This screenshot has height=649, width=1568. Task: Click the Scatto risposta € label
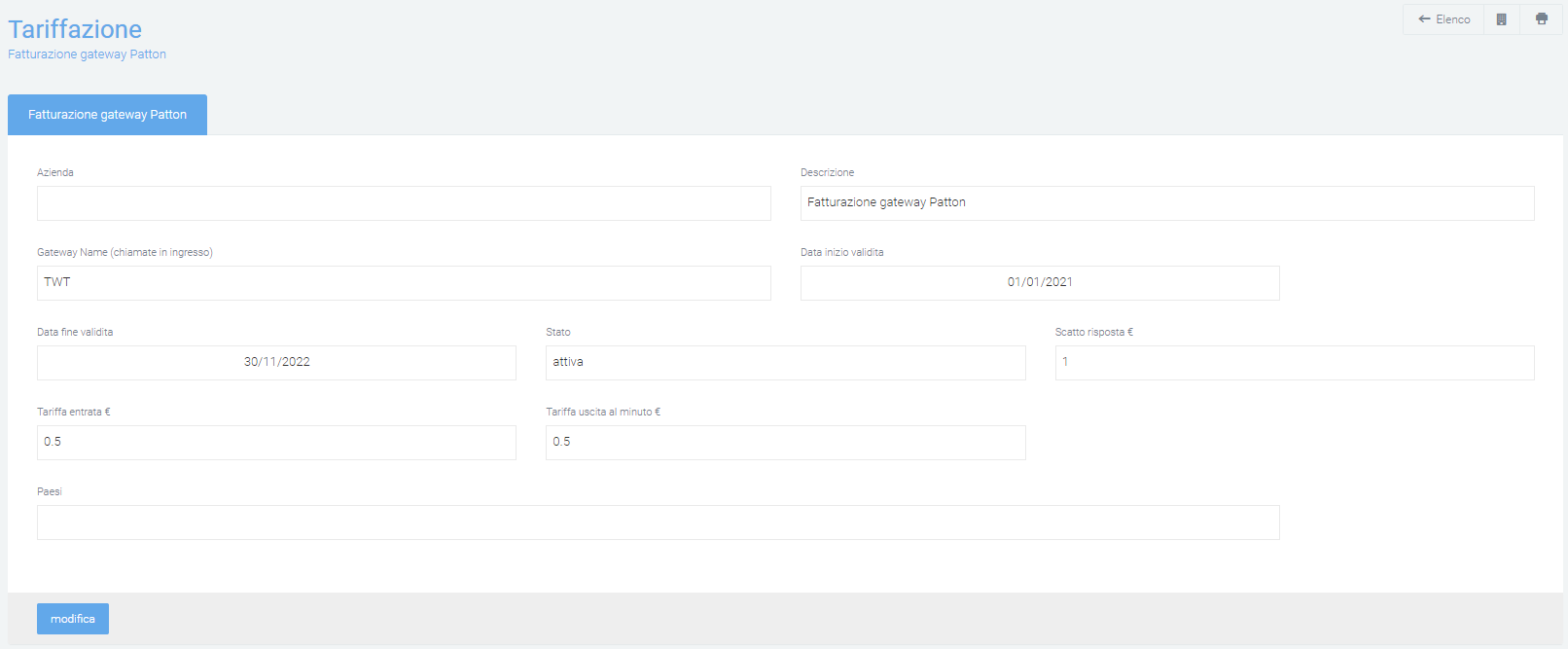[x=1094, y=332]
